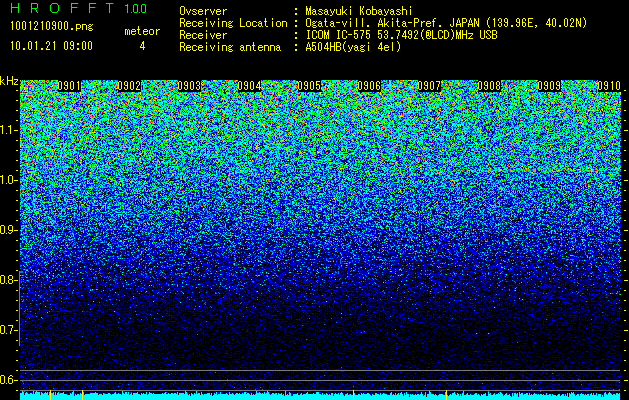Click the 1.1 frequency axis label

pyautogui.click(x=8, y=130)
